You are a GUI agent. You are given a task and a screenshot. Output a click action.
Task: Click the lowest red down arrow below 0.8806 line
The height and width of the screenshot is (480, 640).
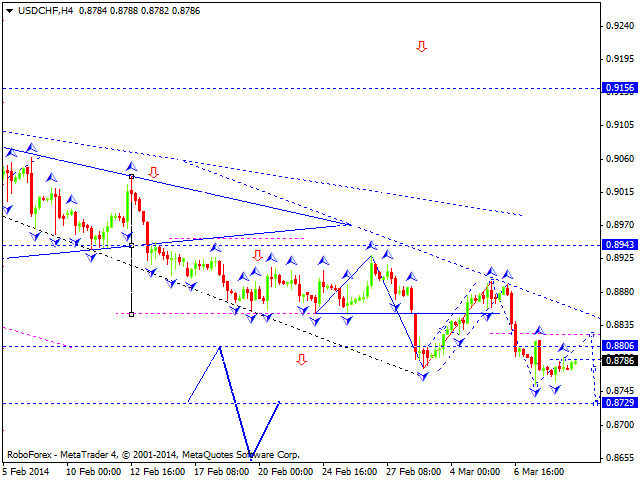point(301,359)
